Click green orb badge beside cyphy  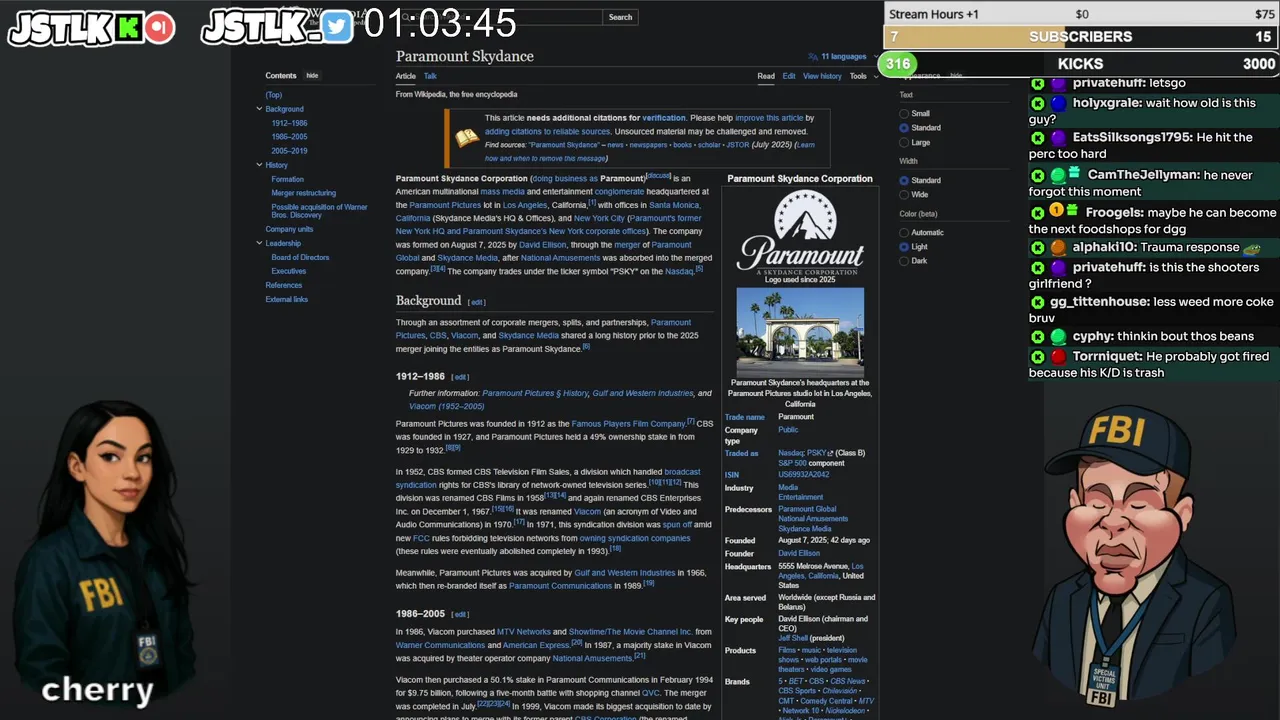tap(1058, 337)
